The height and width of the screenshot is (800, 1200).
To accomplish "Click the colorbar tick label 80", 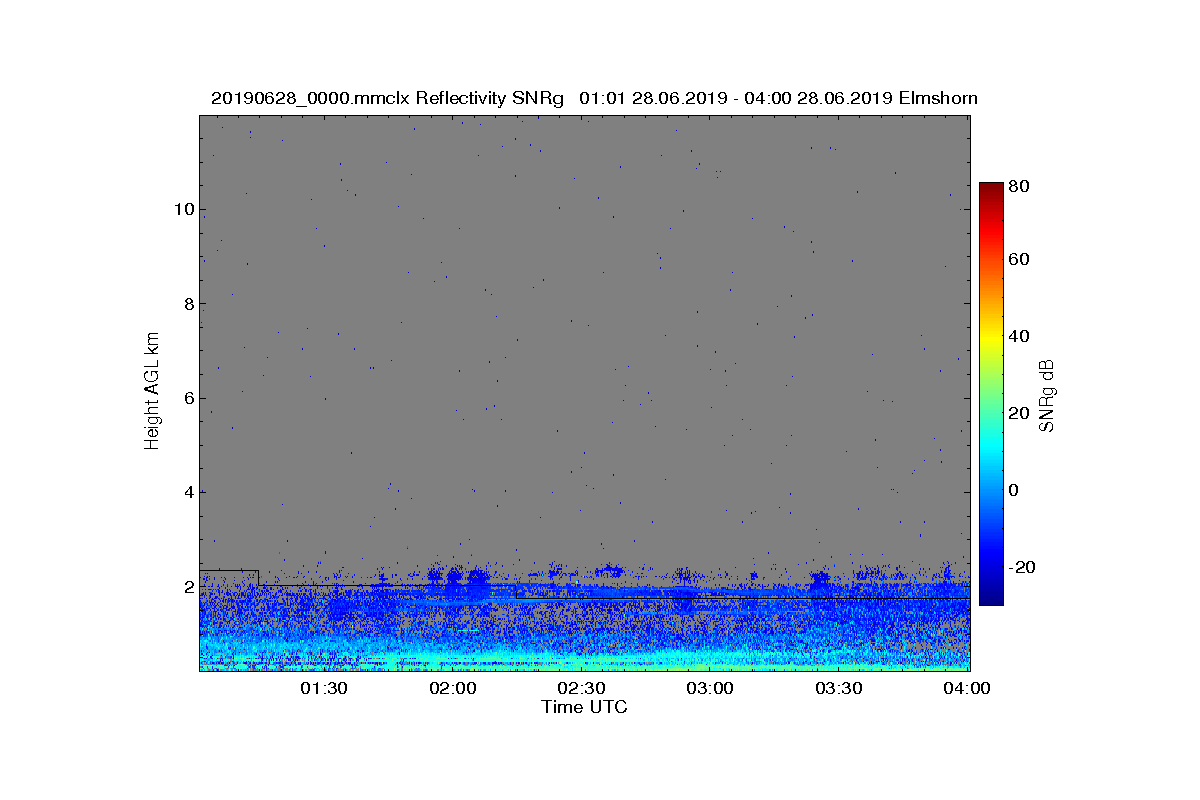I will pos(1019,185).
